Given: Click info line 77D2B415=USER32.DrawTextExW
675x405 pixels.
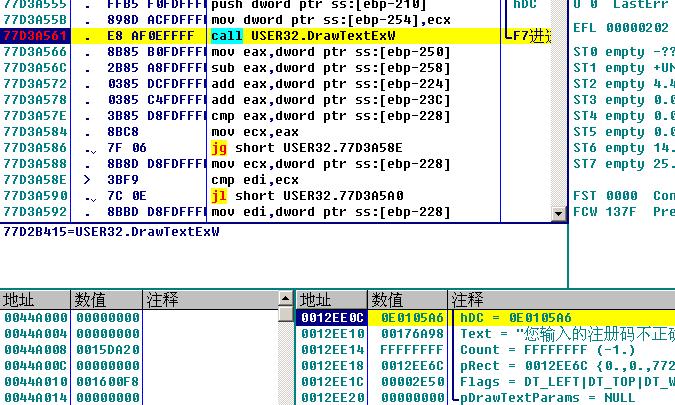Looking at the screenshot, I should click(111, 232).
